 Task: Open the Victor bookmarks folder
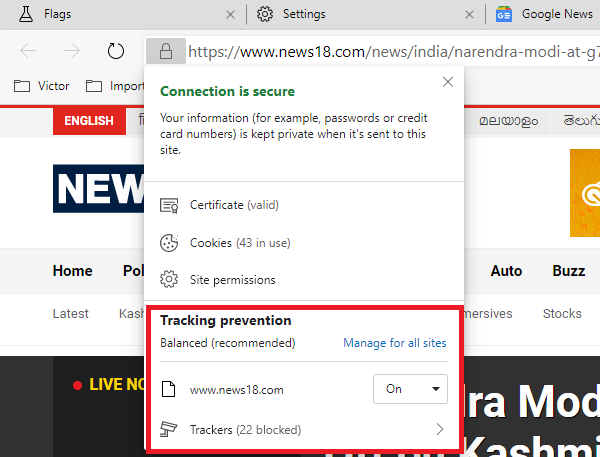point(41,86)
